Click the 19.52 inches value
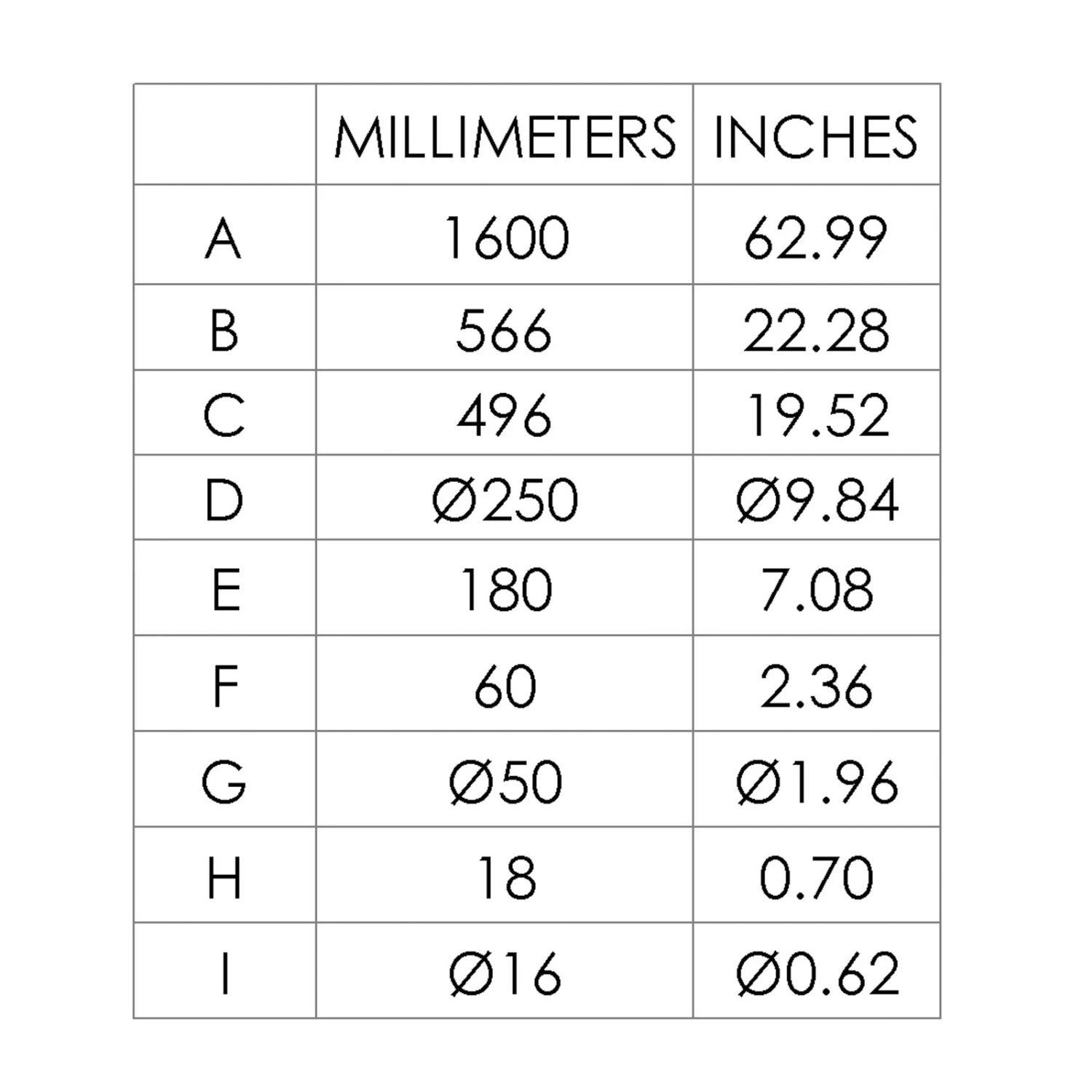Image resolution: width=1092 pixels, height=1092 pixels. tap(817, 416)
